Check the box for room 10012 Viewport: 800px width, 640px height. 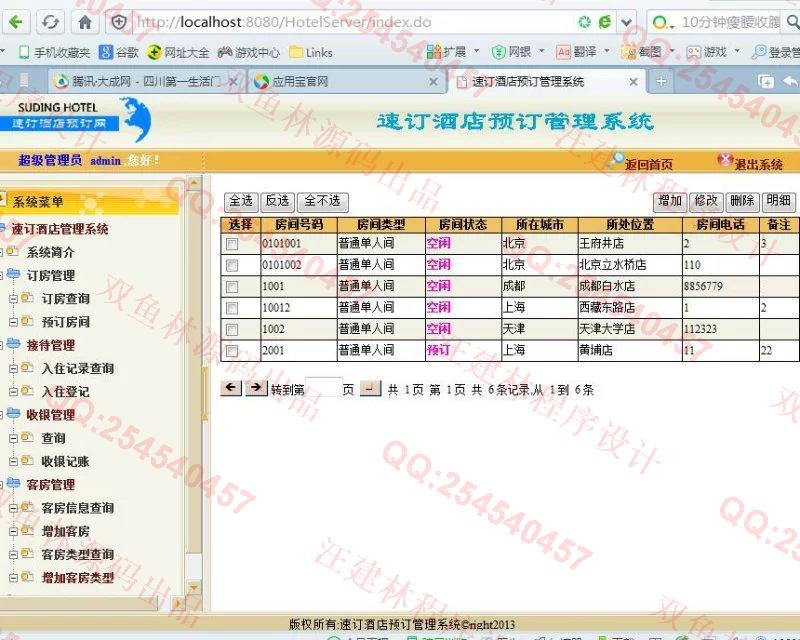(x=232, y=308)
